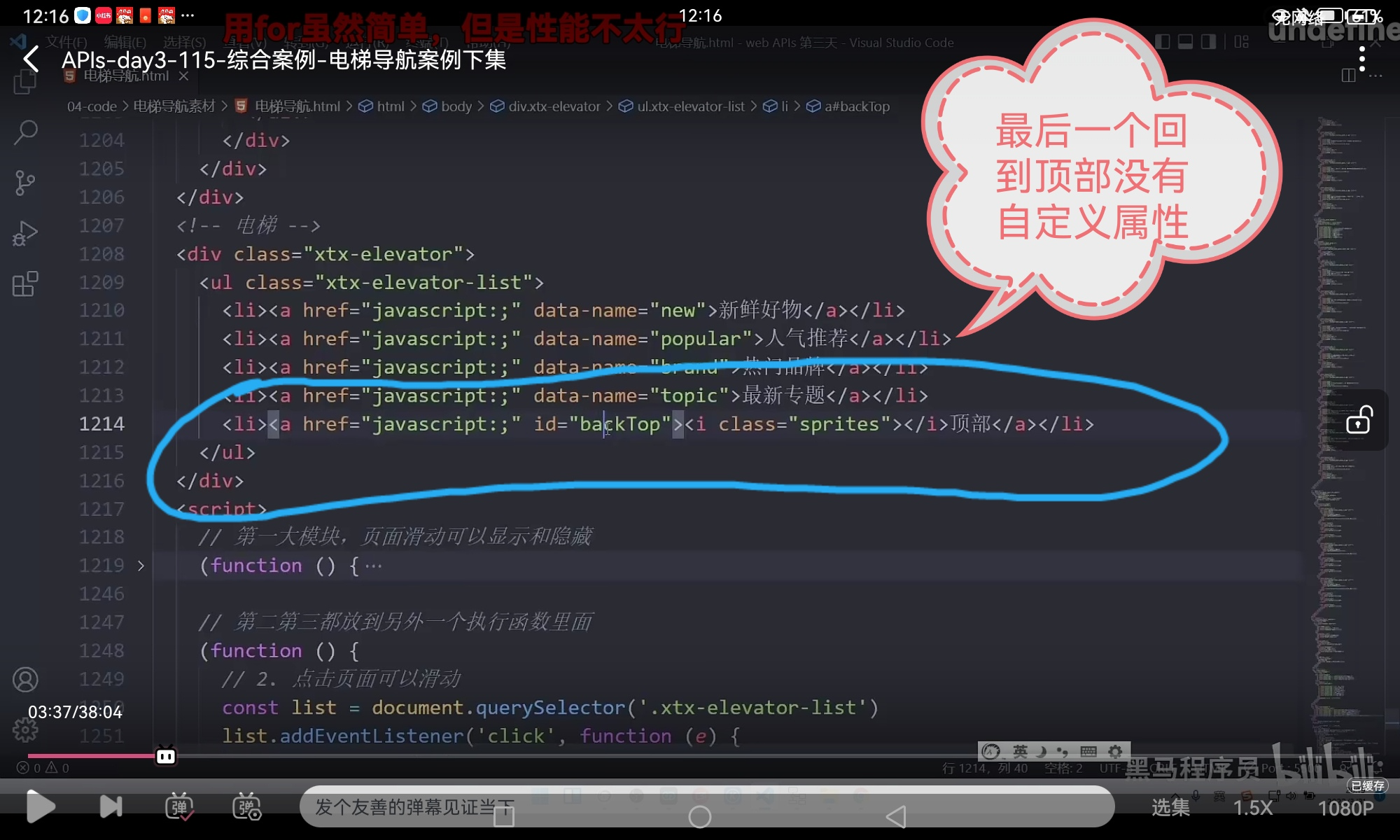The height and width of the screenshot is (840, 1400).
Task: Open the Manage settings gear icon
Action: click(x=25, y=730)
